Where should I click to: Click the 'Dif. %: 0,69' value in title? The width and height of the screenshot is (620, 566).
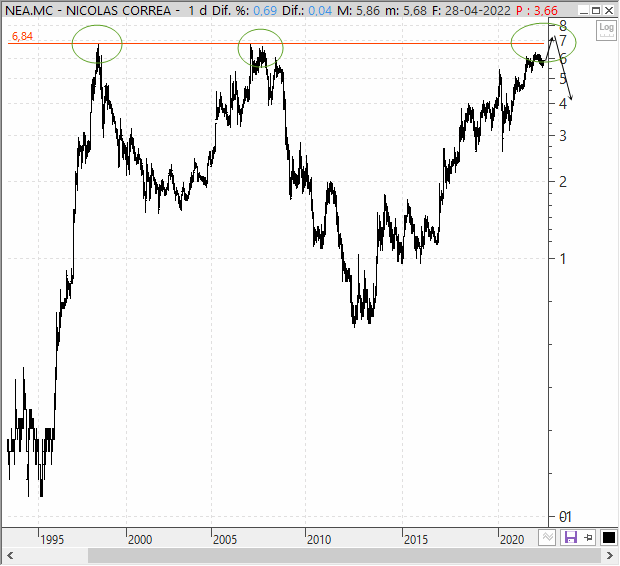(x=244, y=11)
